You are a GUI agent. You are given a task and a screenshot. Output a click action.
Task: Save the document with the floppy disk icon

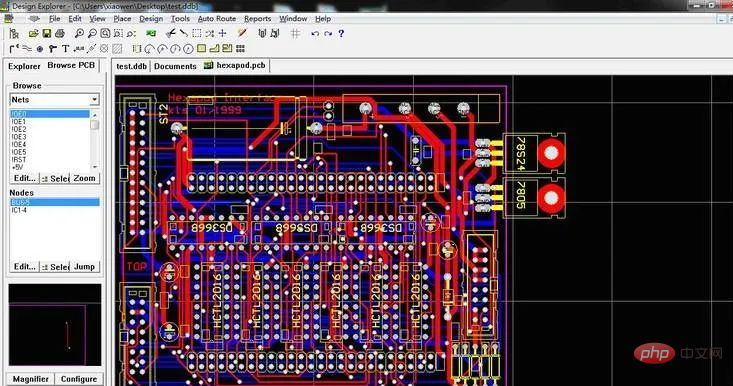click(46, 33)
